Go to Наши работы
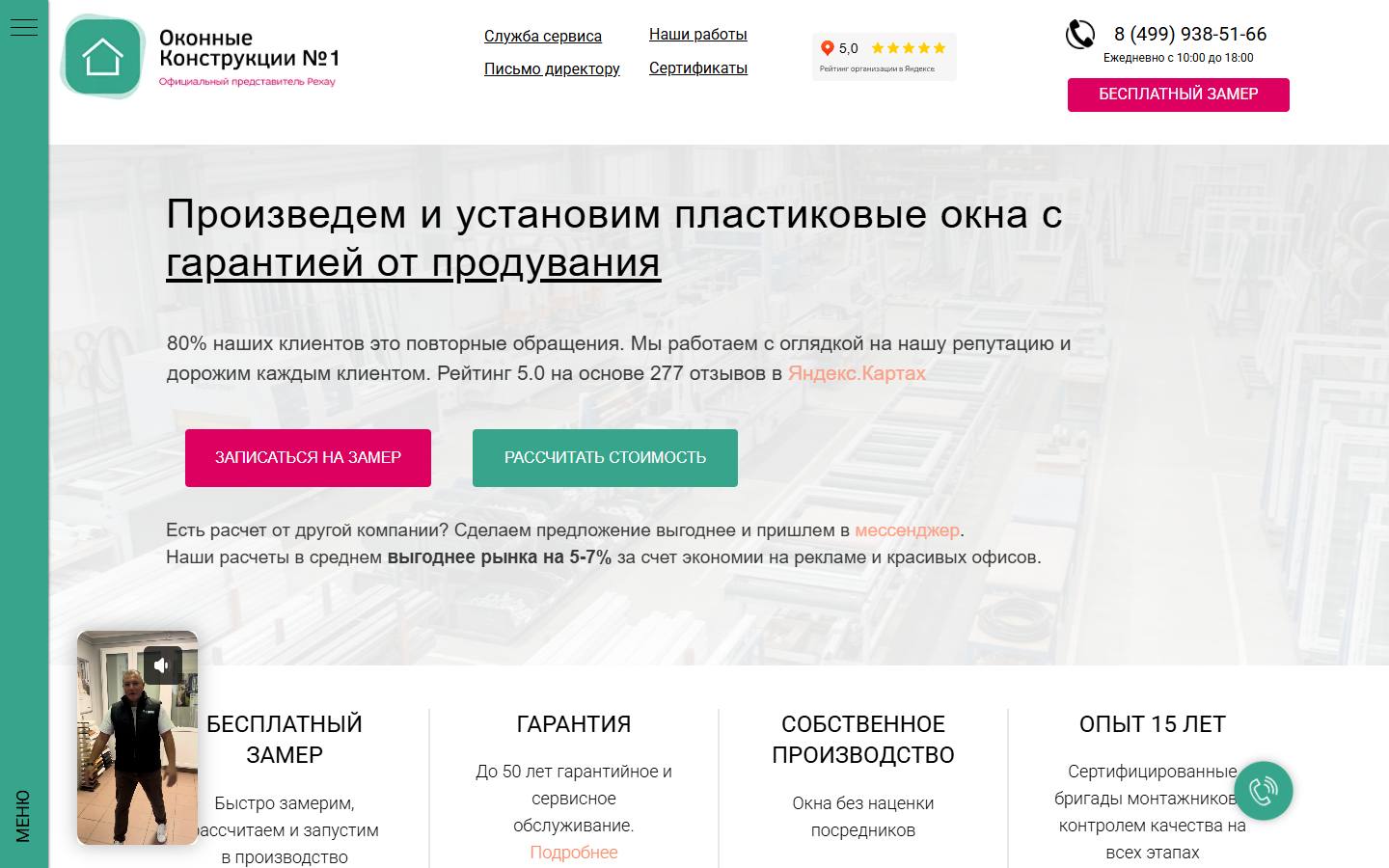The image size is (1389, 868). (698, 35)
